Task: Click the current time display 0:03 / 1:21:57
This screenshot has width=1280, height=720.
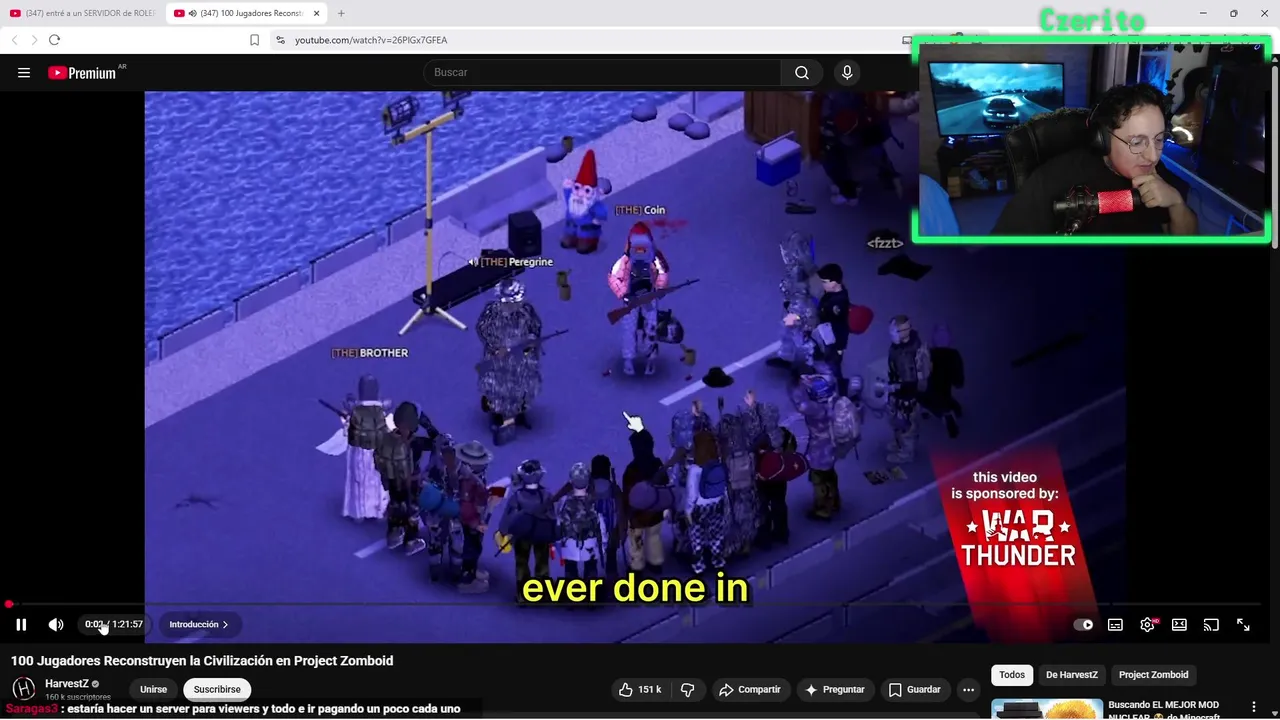Action: (x=114, y=624)
